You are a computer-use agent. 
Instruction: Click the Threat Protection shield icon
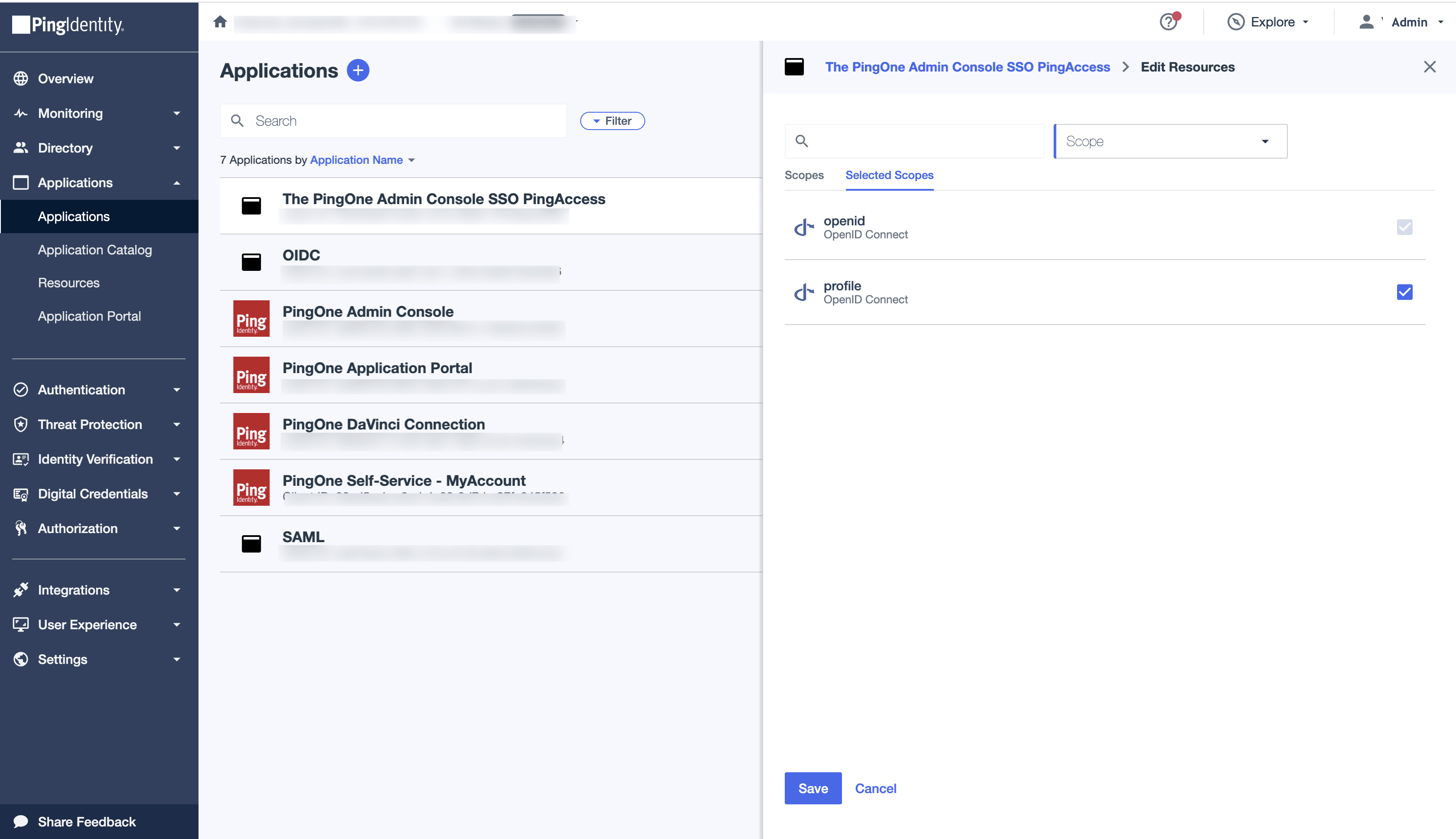click(21, 424)
